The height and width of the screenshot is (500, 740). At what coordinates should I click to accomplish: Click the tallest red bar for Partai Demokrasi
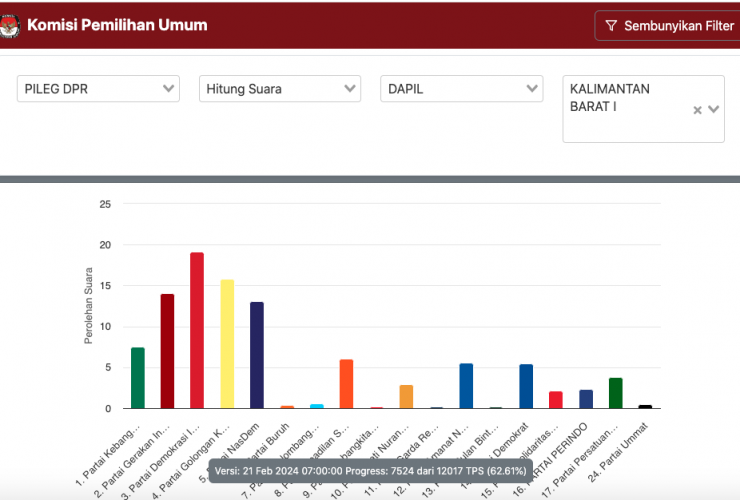[197, 330]
